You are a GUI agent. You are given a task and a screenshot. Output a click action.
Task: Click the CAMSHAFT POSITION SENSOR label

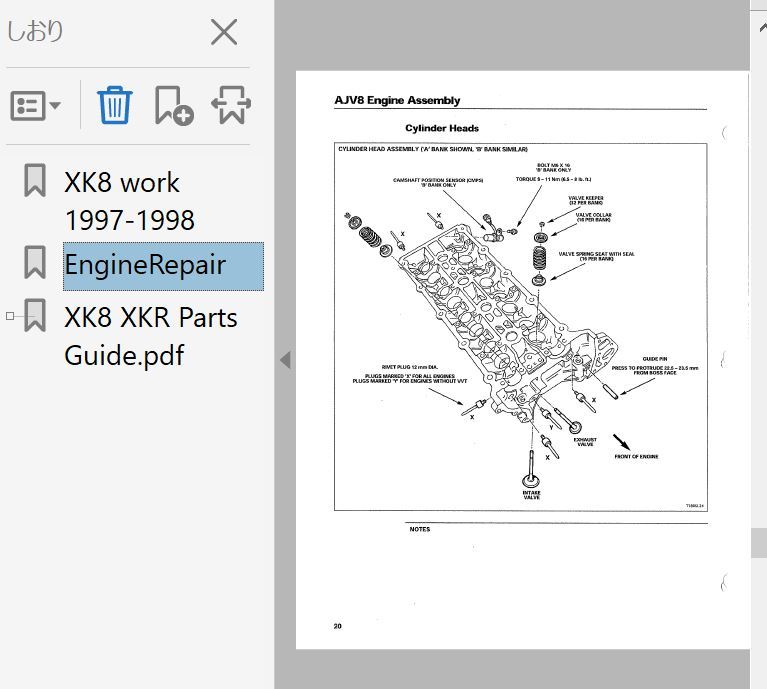(438, 182)
